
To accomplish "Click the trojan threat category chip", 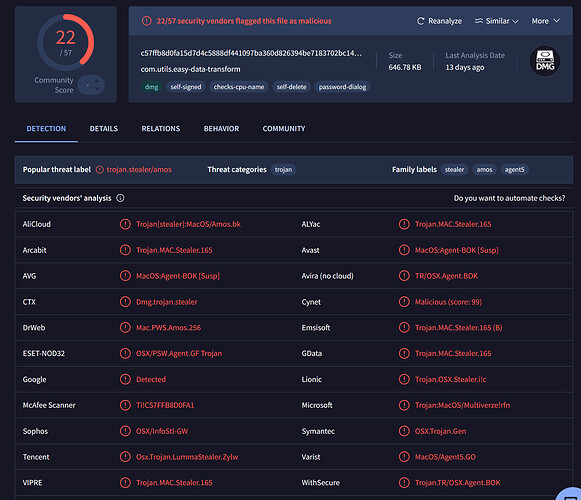I will [283, 169].
